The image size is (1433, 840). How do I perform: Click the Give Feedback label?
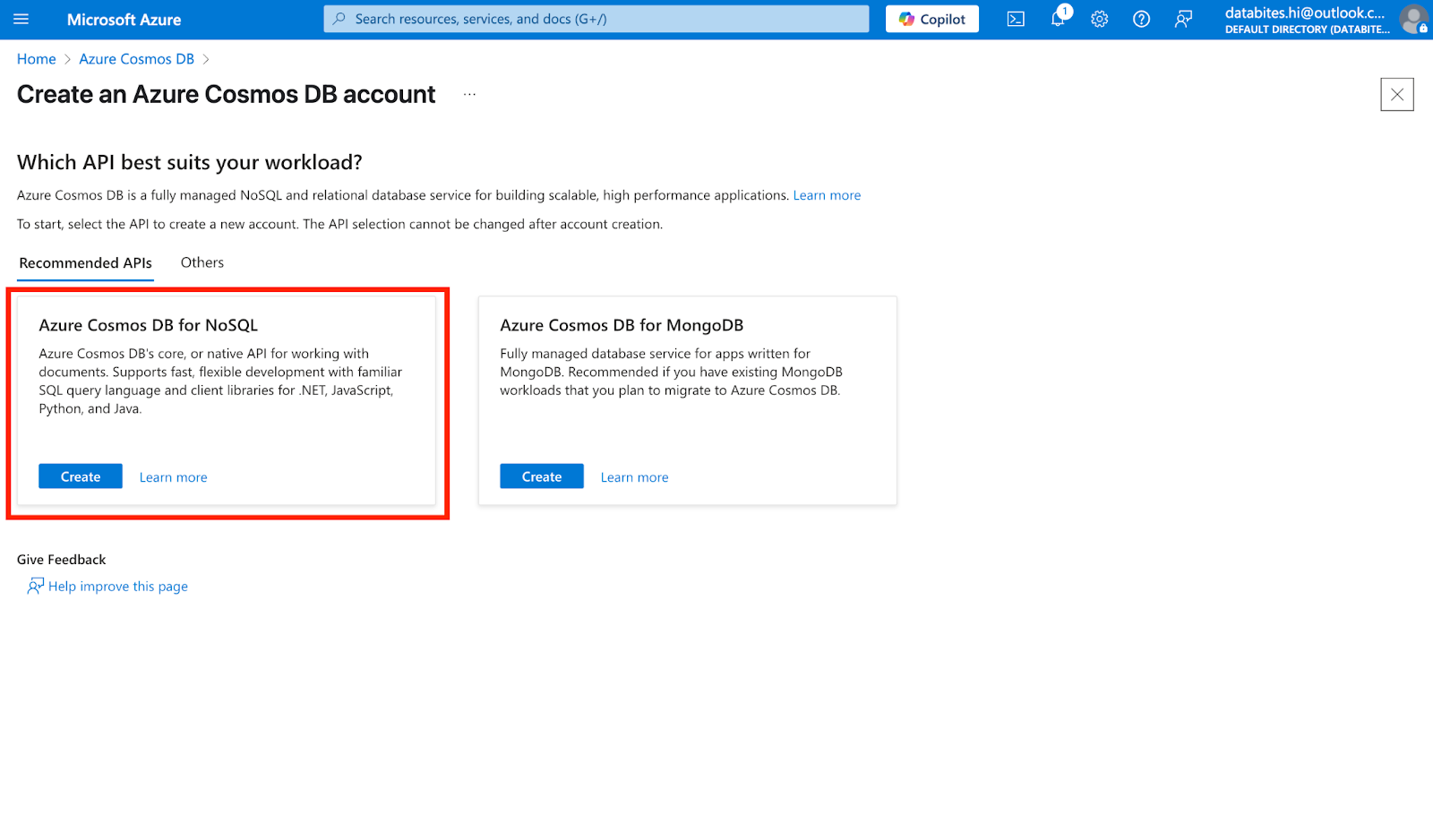[61, 560]
